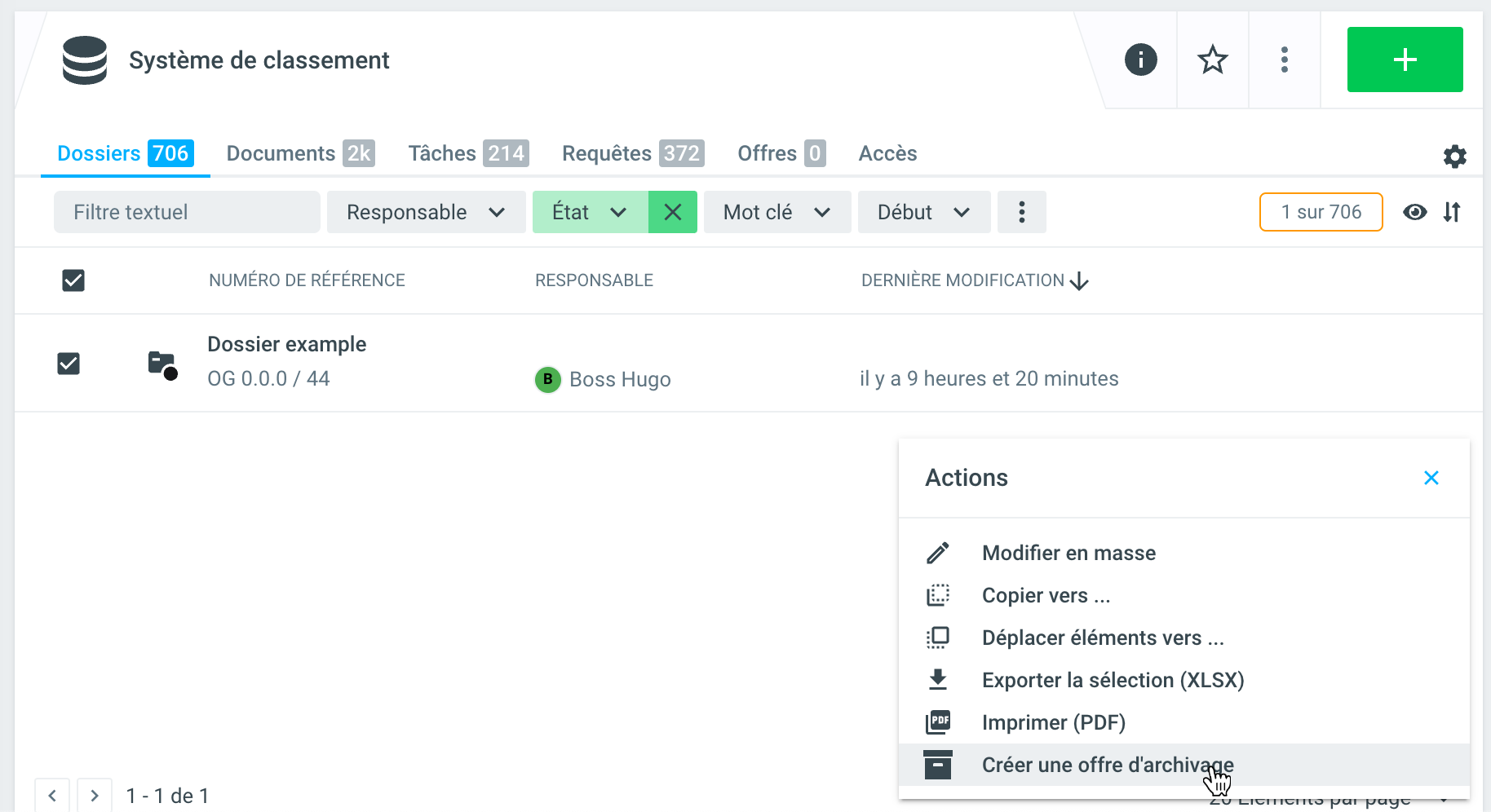
Task: Click the sort arrows icon
Action: (x=1452, y=212)
